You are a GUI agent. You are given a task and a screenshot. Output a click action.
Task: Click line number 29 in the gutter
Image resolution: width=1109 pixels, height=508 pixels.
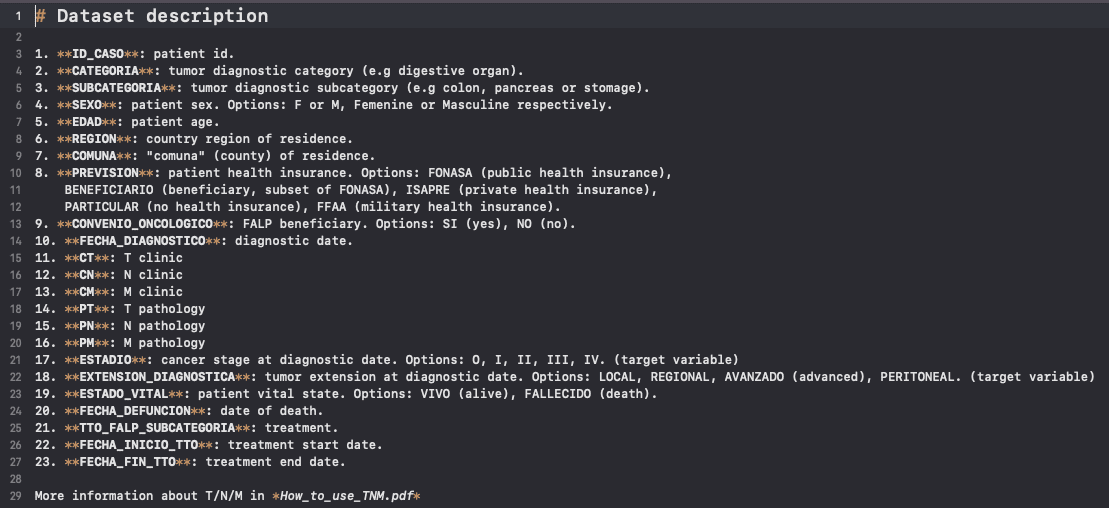16,496
